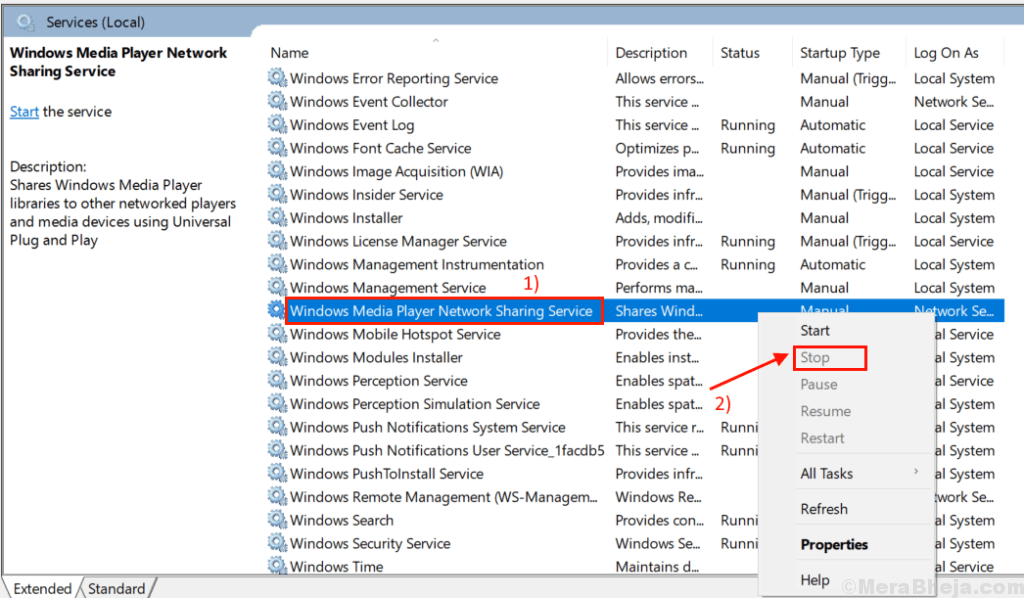Select Refresh in the context menu
Image resolution: width=1024 pixels, height=598 pixels.
[824, 509]
